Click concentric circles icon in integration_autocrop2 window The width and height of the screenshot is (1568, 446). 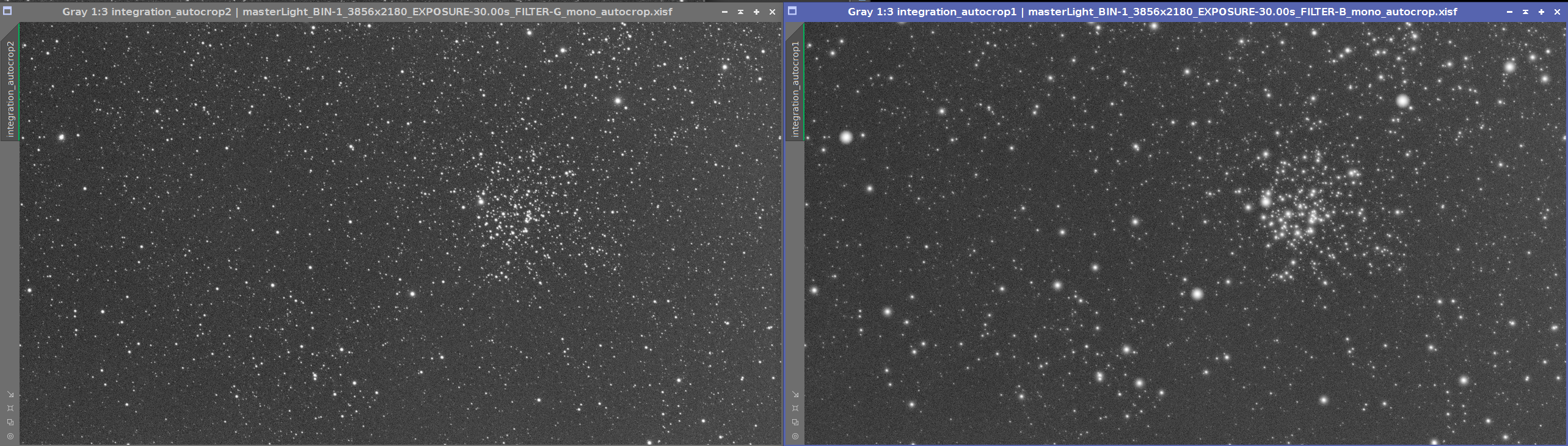pos(10,436)
